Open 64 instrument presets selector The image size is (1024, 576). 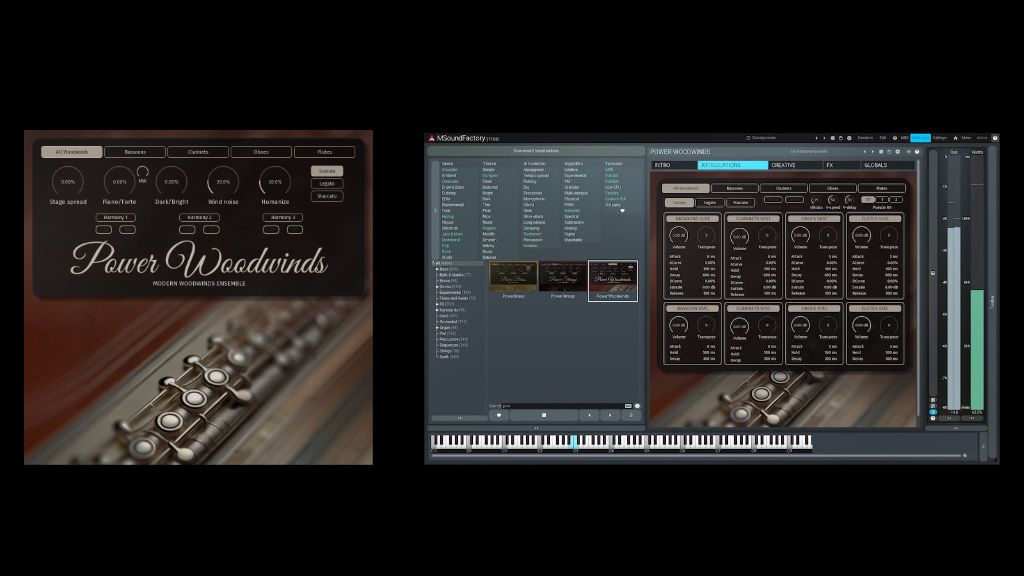[808, 152]
